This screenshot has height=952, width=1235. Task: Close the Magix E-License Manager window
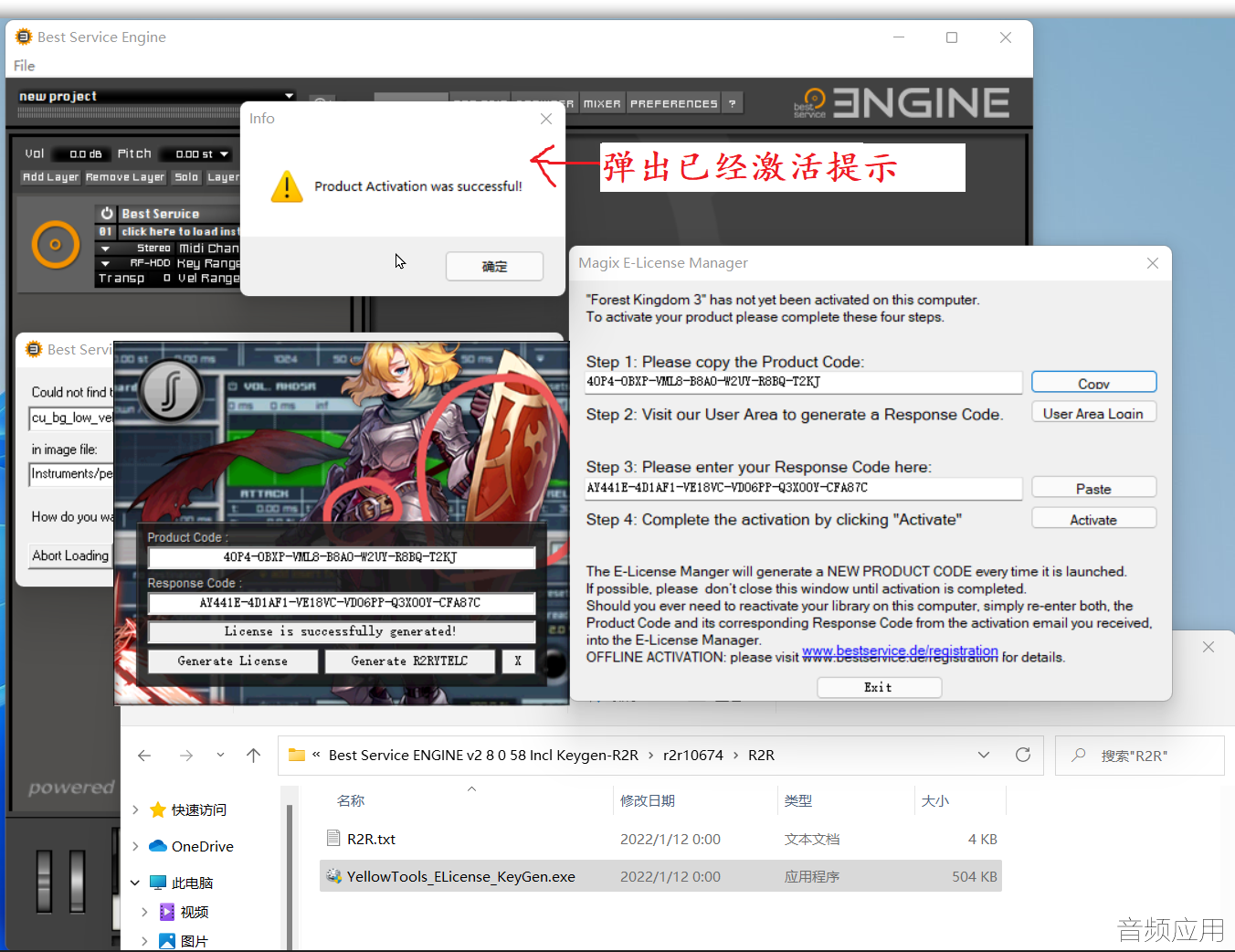pyautogui.click(x=1153, y=263)
